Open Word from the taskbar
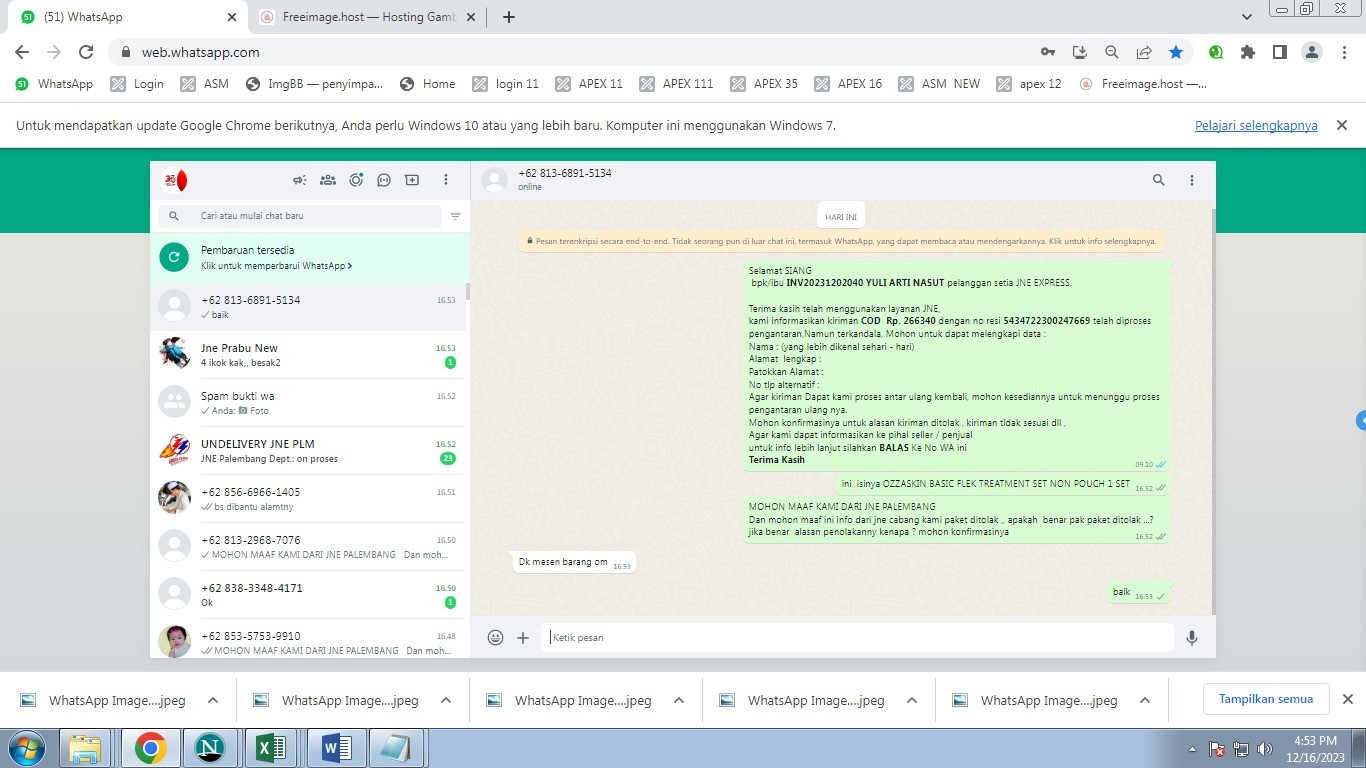The image size is (1366, 768). pos(334,748)
